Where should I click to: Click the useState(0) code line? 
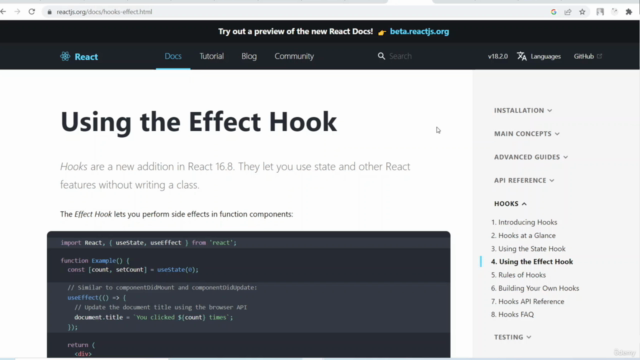[133, 270]
